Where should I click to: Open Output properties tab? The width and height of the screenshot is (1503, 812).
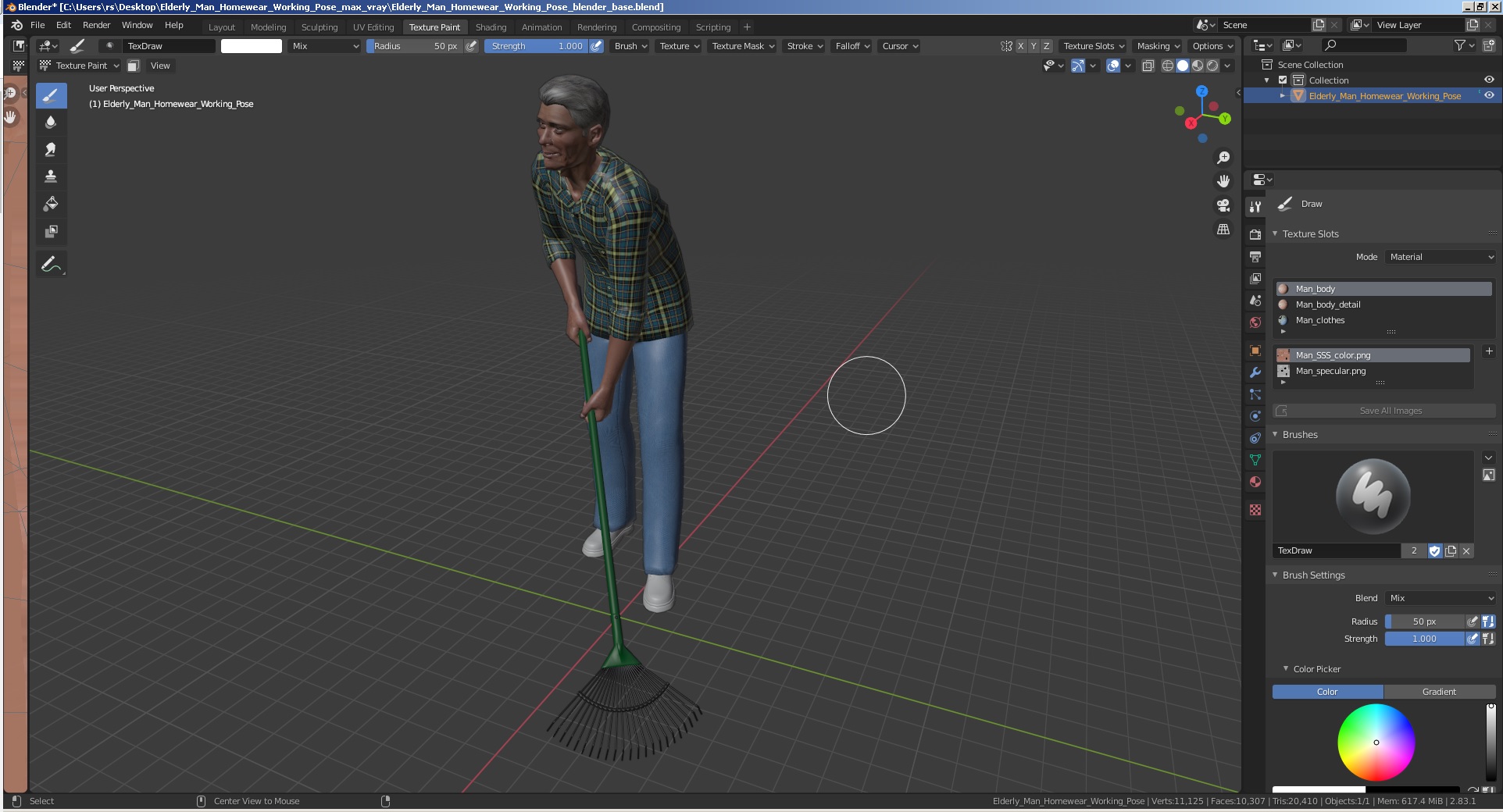coord(1255,256)
